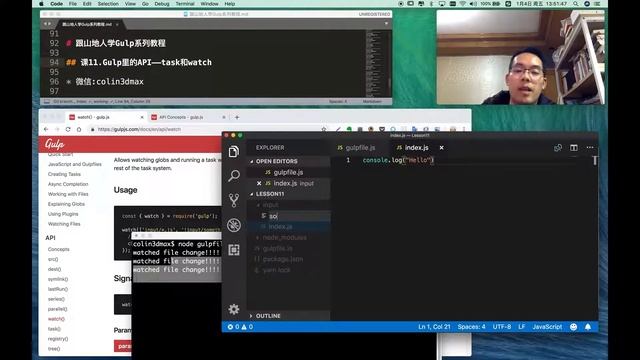This screenshot has width=640, height=360.
Task: Open a new tab in browser
Action: pos(237,117)
